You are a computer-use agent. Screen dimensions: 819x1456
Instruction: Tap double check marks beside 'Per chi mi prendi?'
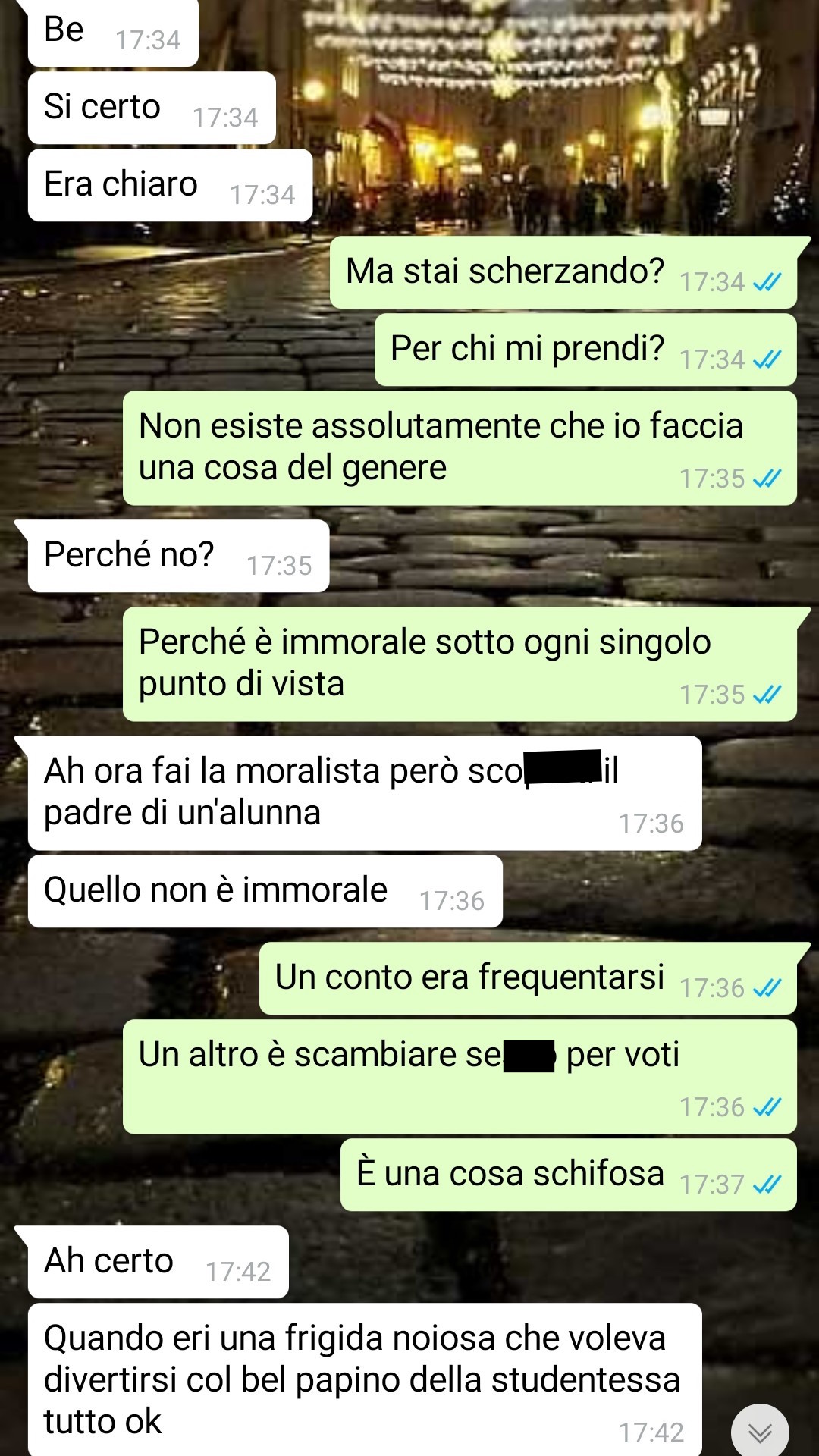click(x=767, y=359)
